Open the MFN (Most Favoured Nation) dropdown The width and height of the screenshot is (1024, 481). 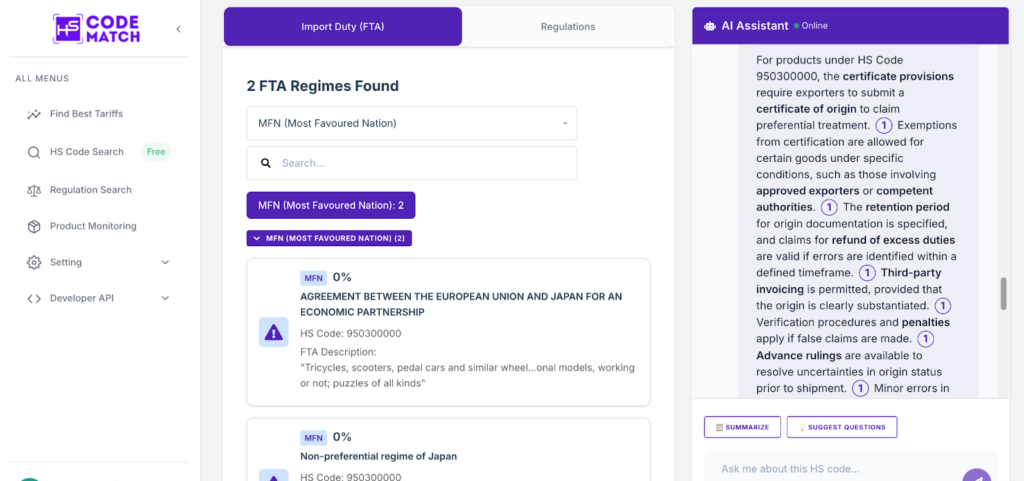411,123
